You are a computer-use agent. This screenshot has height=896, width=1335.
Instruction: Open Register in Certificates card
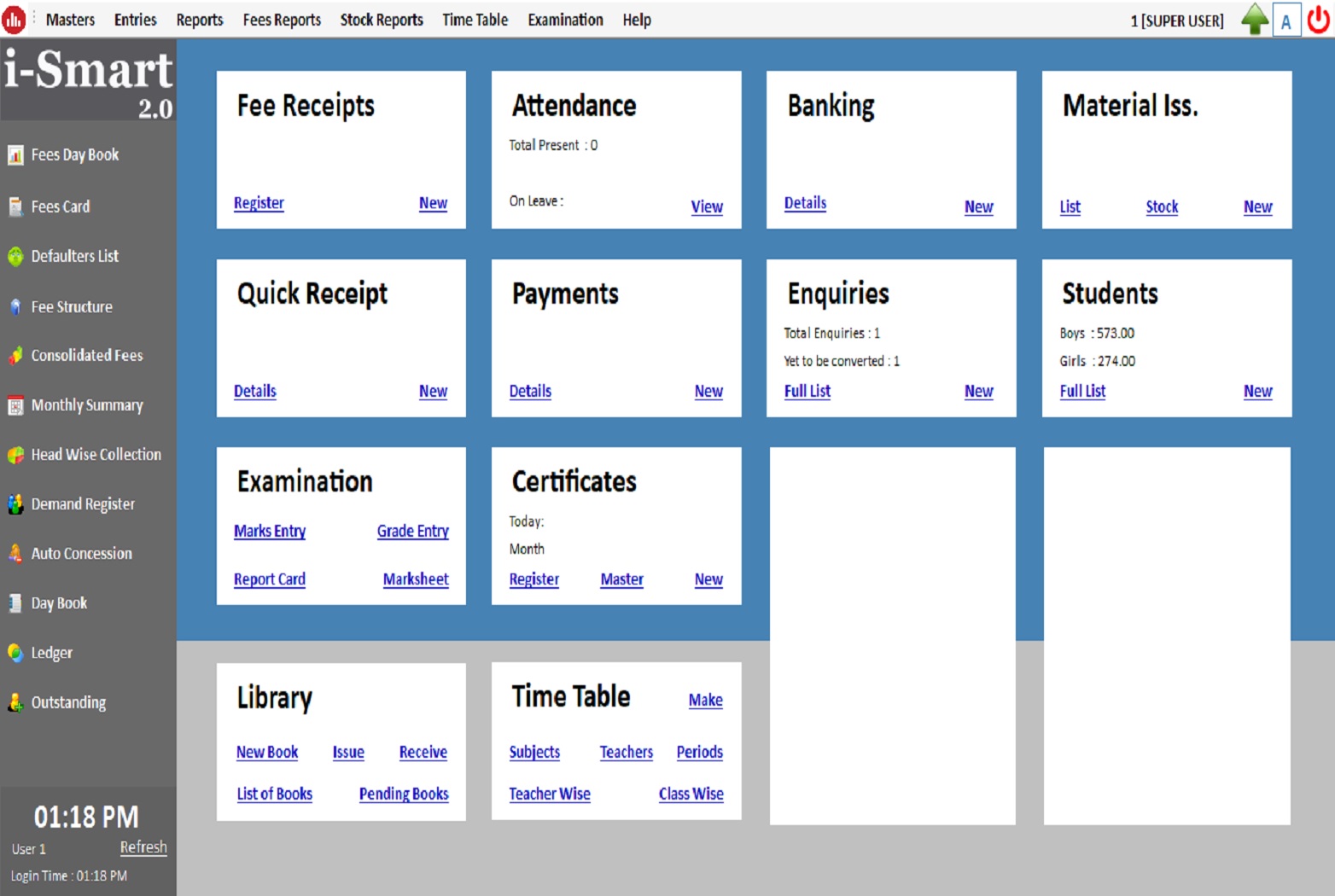click(x=534, y=579)
